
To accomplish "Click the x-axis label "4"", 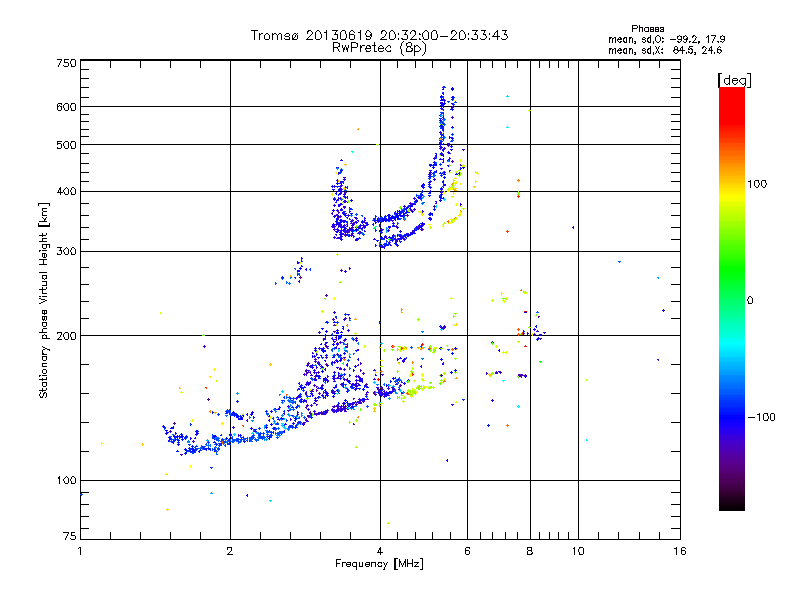I will pos(380,551).
